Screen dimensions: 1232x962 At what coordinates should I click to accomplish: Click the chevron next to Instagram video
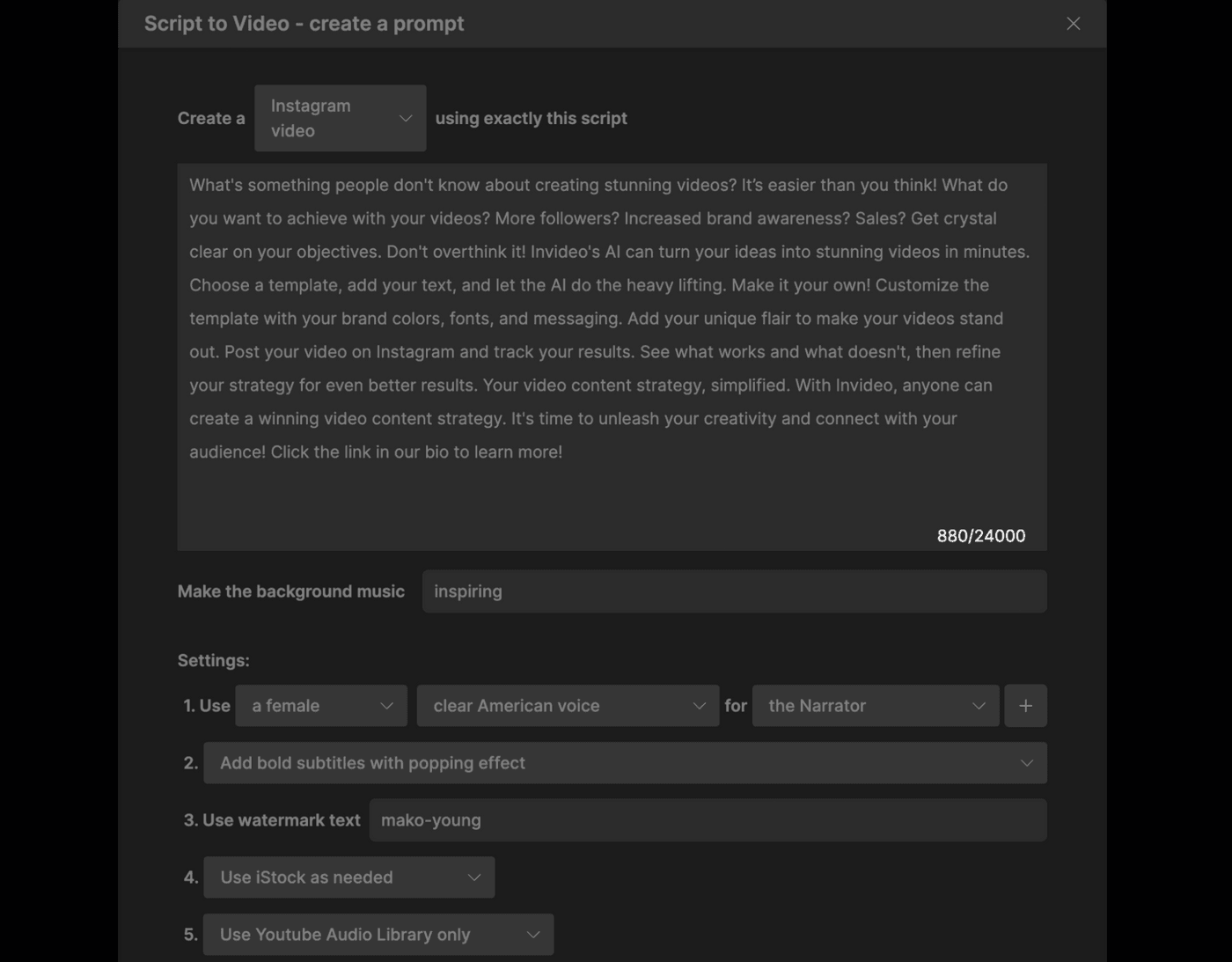[406, 117]
